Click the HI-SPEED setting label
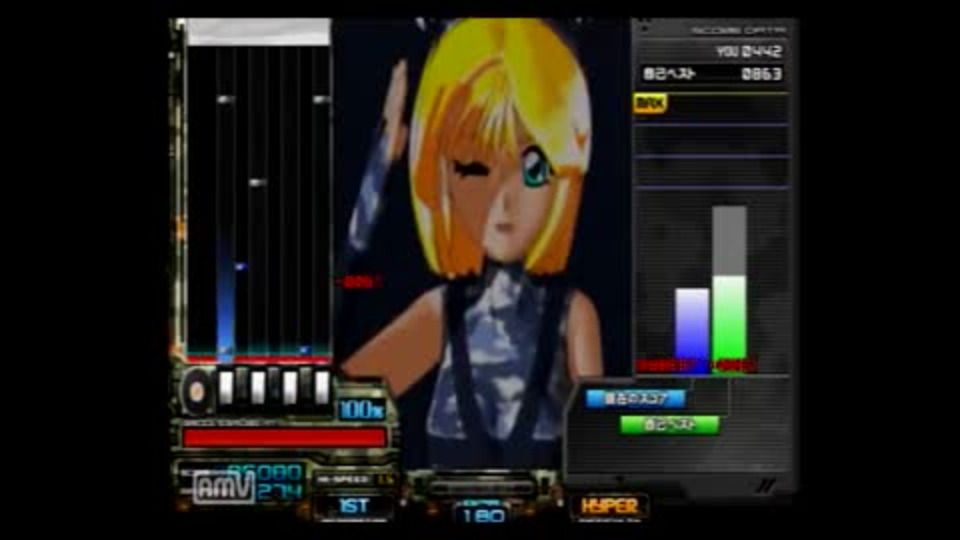The height and width of the screenshot is (540, 960). [x=355, y=480]
